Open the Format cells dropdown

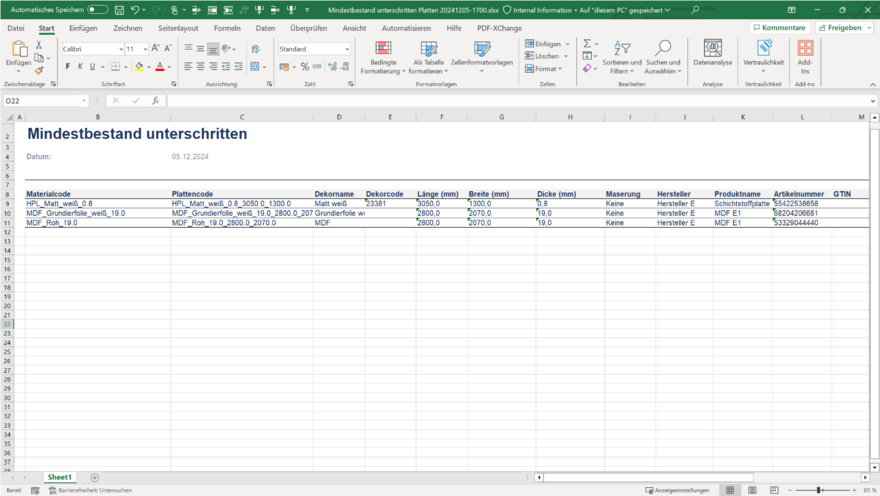(x=543, y=68)
